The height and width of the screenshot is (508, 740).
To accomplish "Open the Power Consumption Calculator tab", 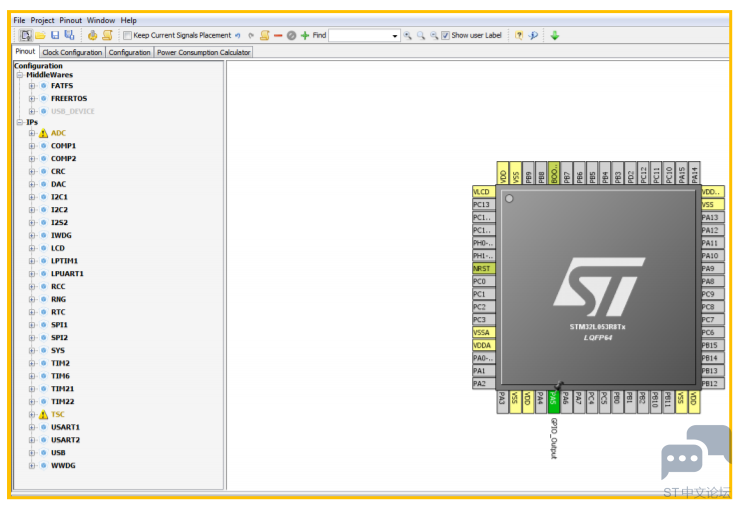I will 203,52.
